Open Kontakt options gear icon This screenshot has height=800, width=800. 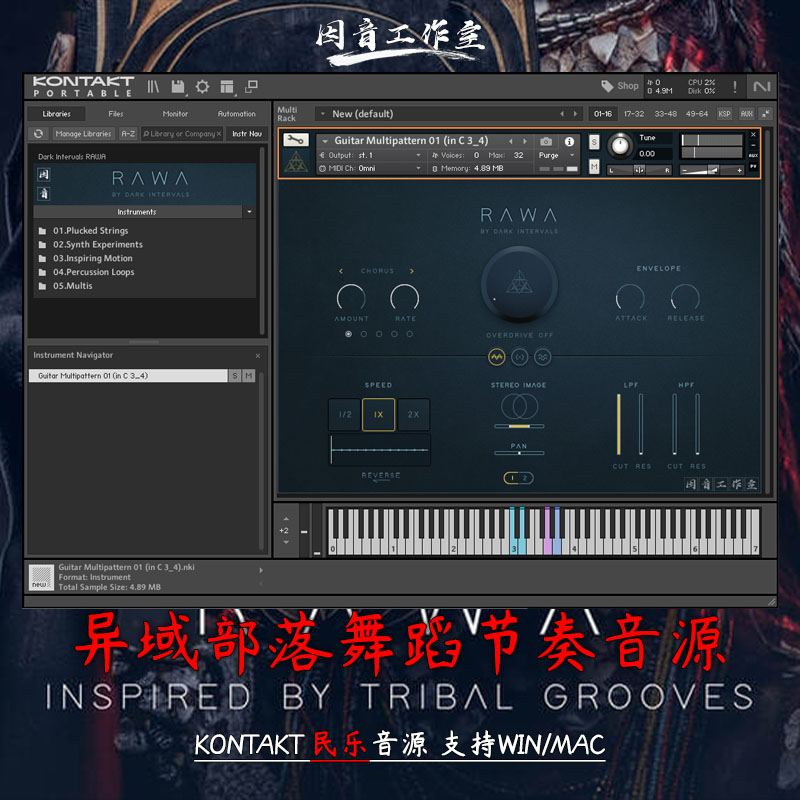click(203, 87)
